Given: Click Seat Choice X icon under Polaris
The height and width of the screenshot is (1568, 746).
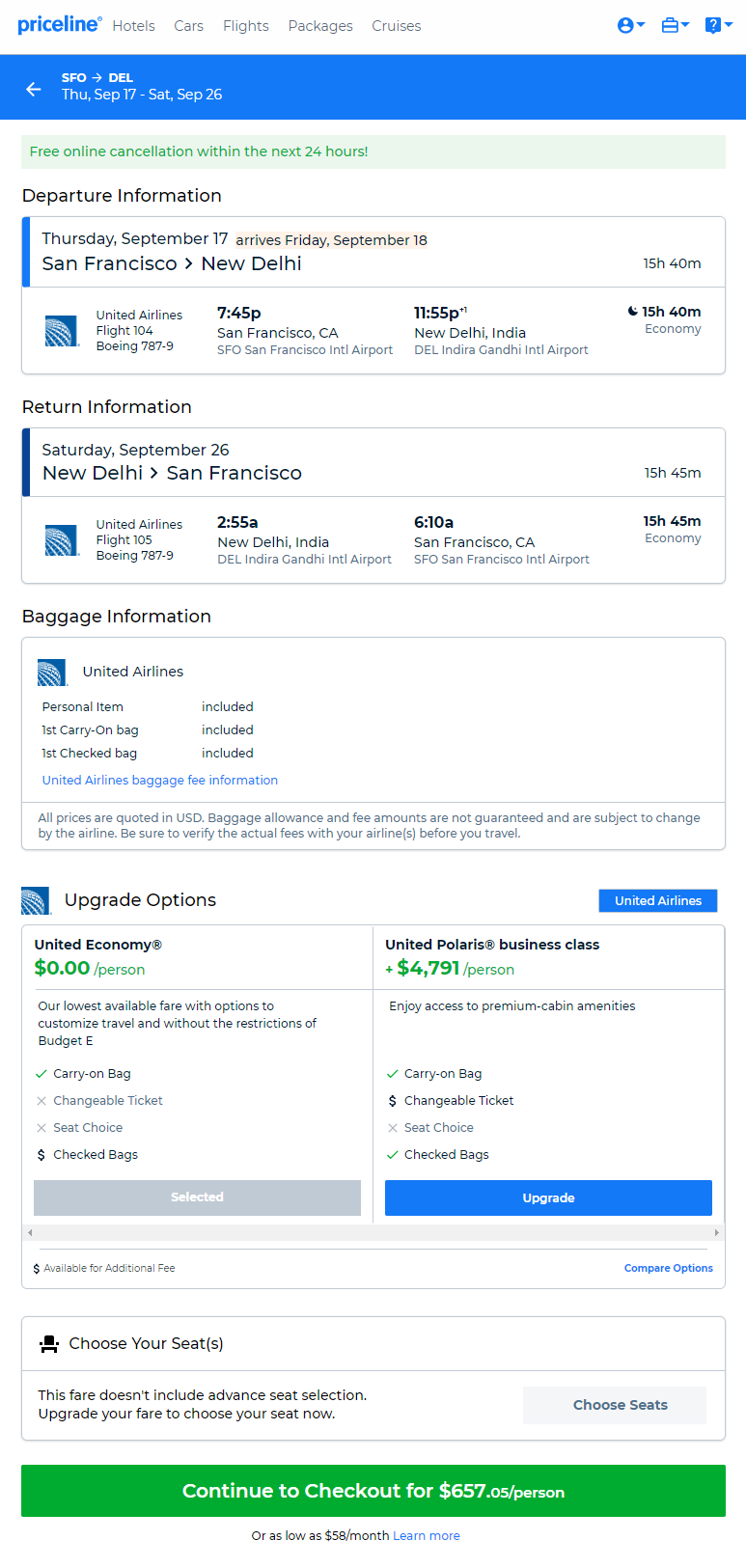Looking at the screenshot, I should 393,1127.
